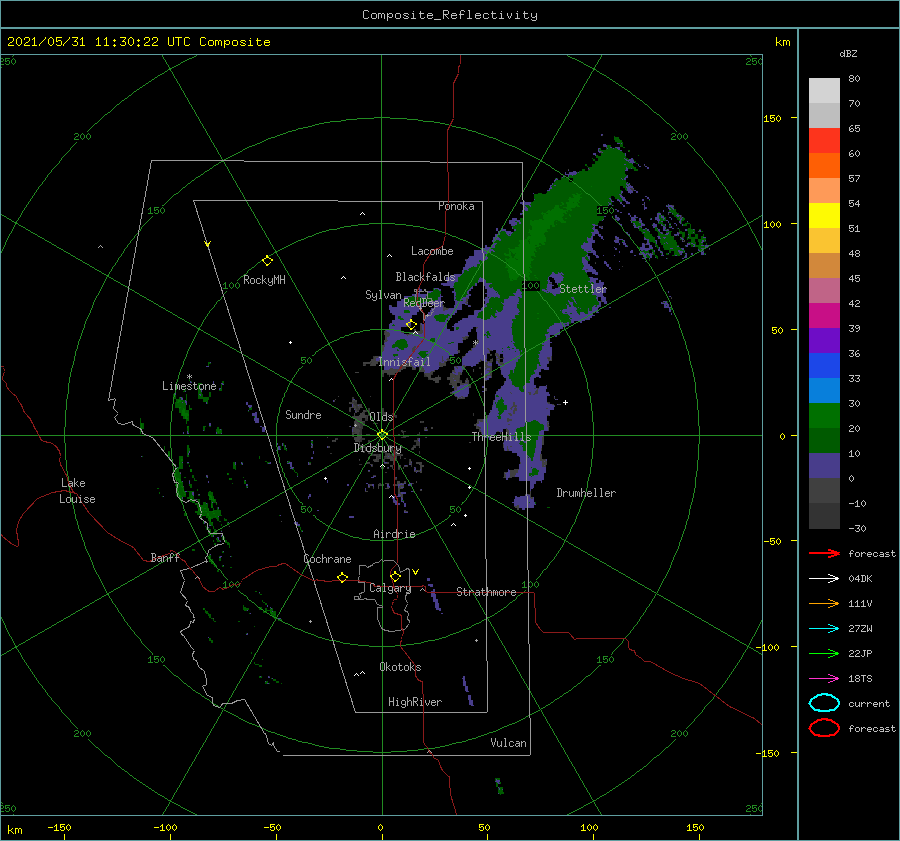Click the Airdrie label
This screenshot has width=900, height=841.
pyautogui.click(x=394, y=534)
